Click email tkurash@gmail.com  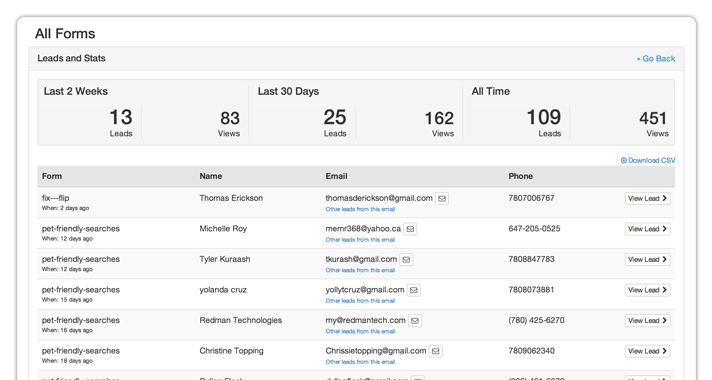pyautogui.click(x=361, y=259)
